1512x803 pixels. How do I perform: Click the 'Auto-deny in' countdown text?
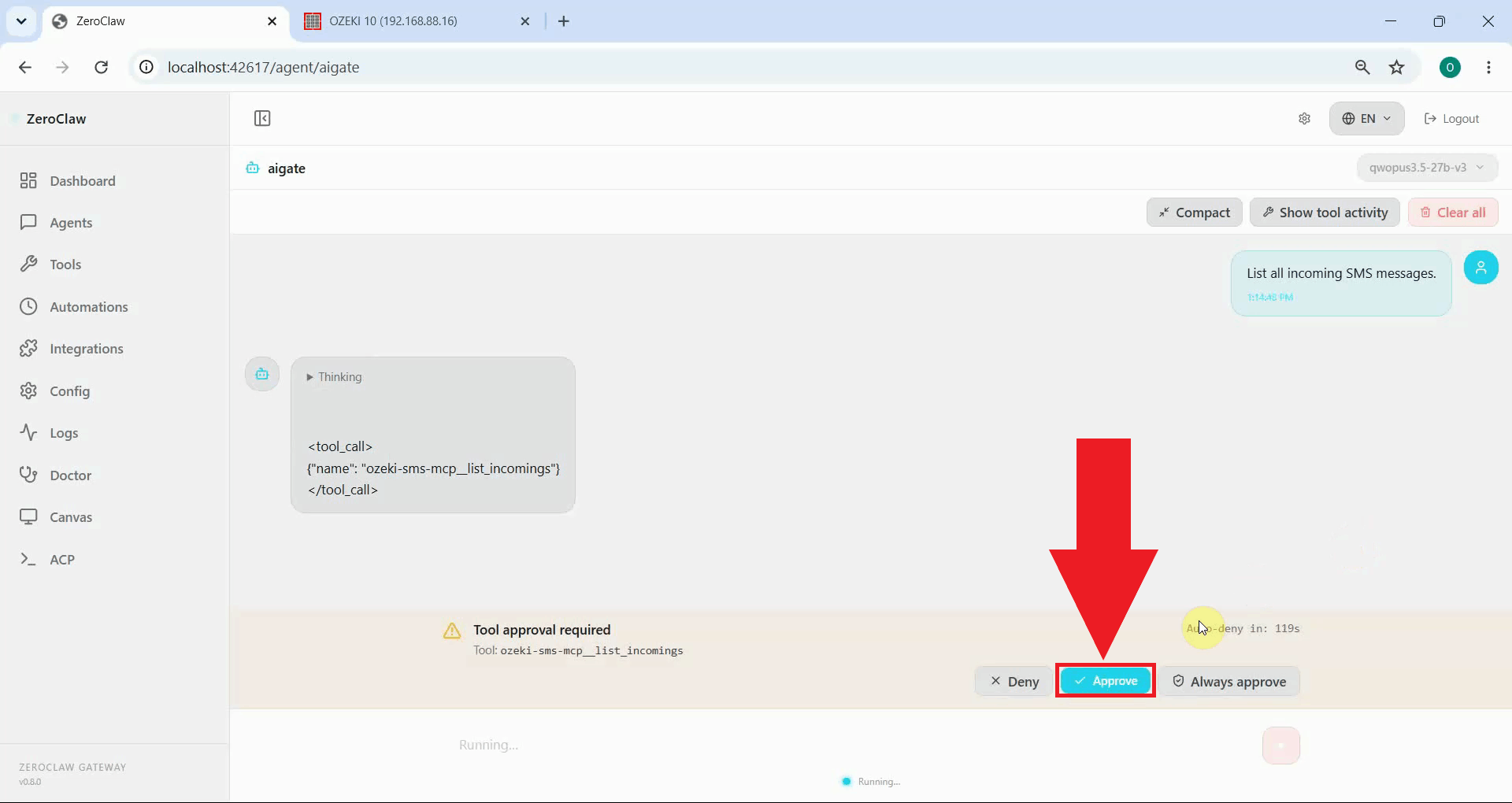[1243, 628]
